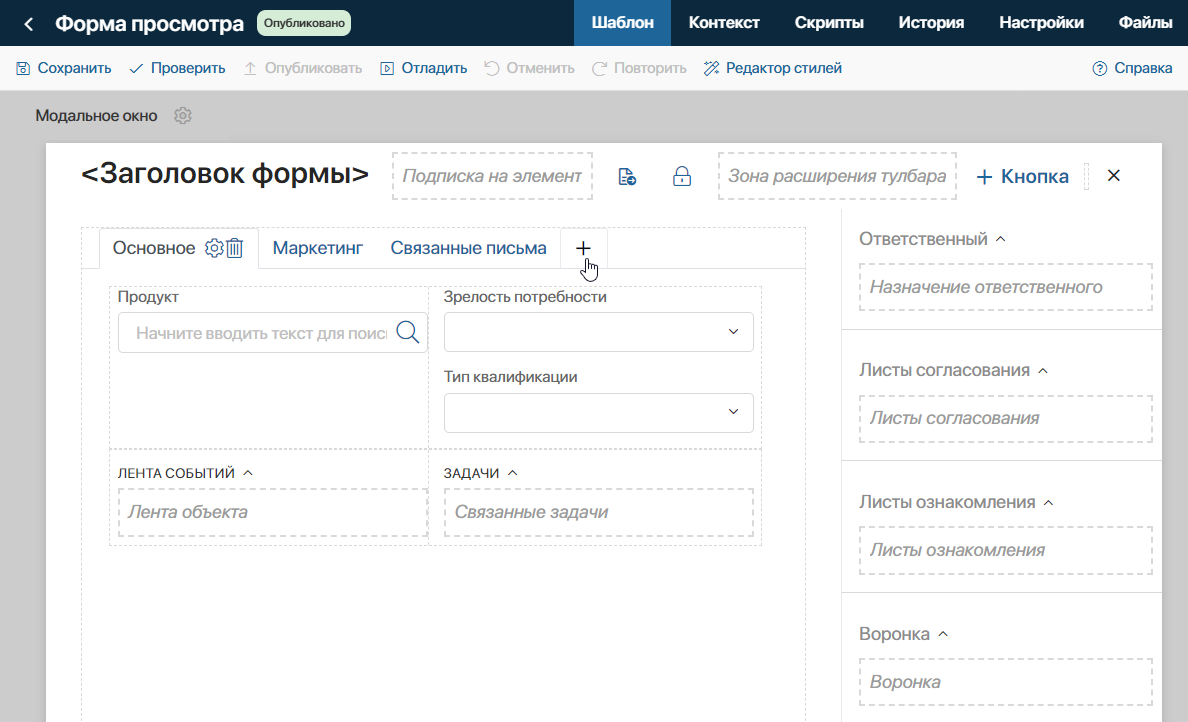This screenshot has height=722, width=1188.
Task: Open Редактор стилей
Action: 773,68
